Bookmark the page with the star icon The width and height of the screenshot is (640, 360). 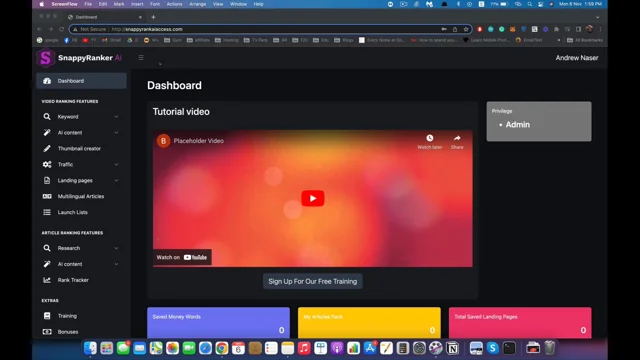point(466,29)
